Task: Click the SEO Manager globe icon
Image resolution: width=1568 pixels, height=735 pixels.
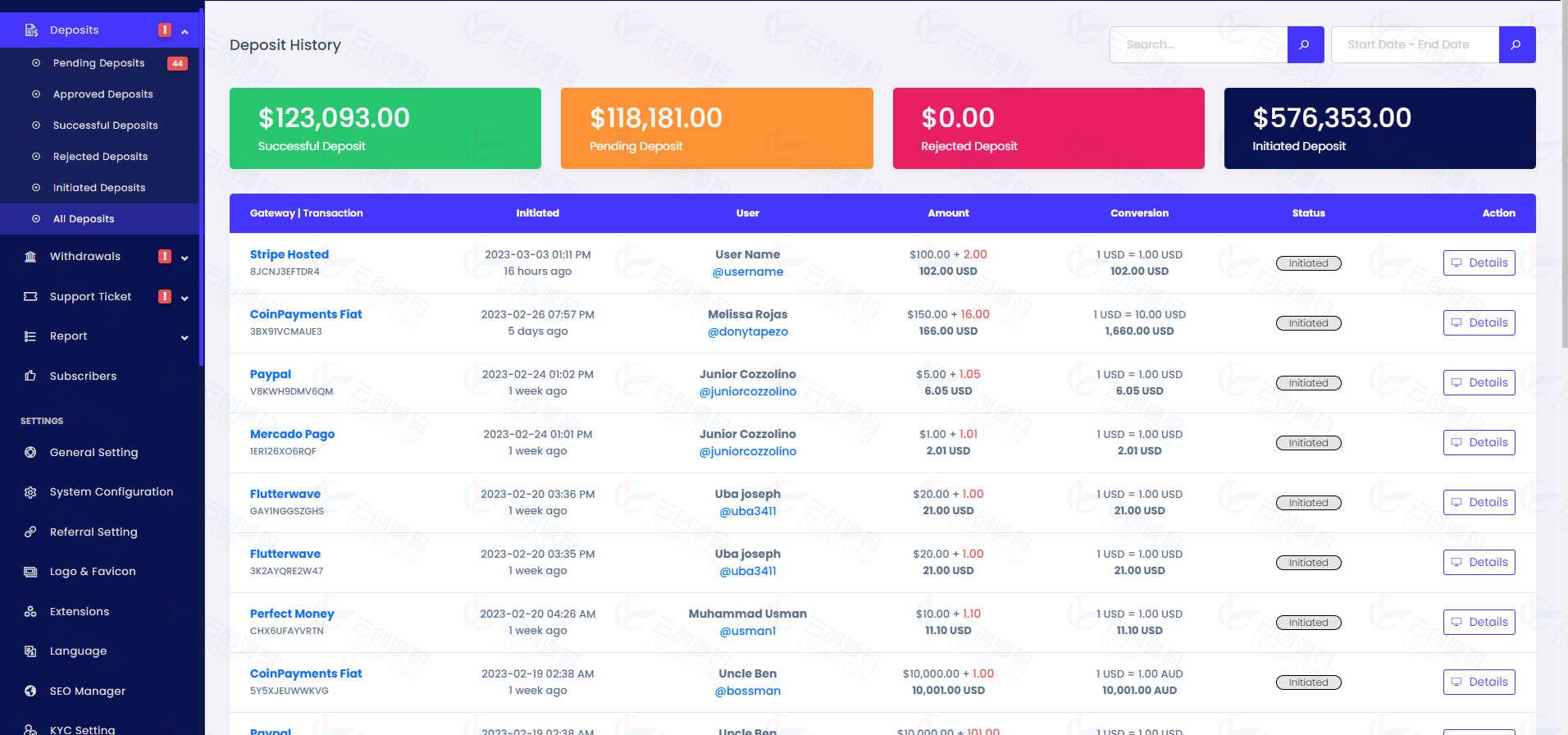Action: pyautogui.click(x=30, y=691)
